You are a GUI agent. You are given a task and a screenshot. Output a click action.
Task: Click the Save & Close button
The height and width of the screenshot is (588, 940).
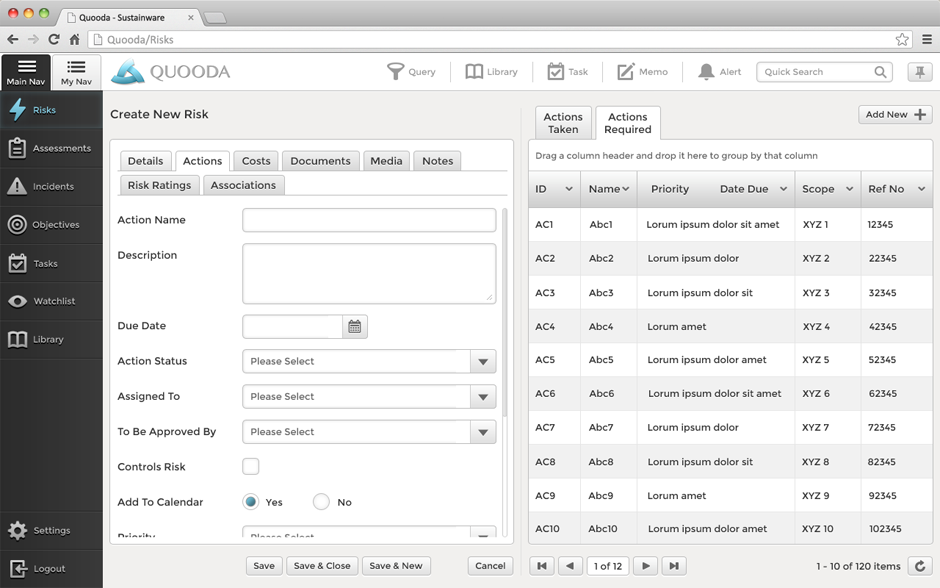pos(321,566)
